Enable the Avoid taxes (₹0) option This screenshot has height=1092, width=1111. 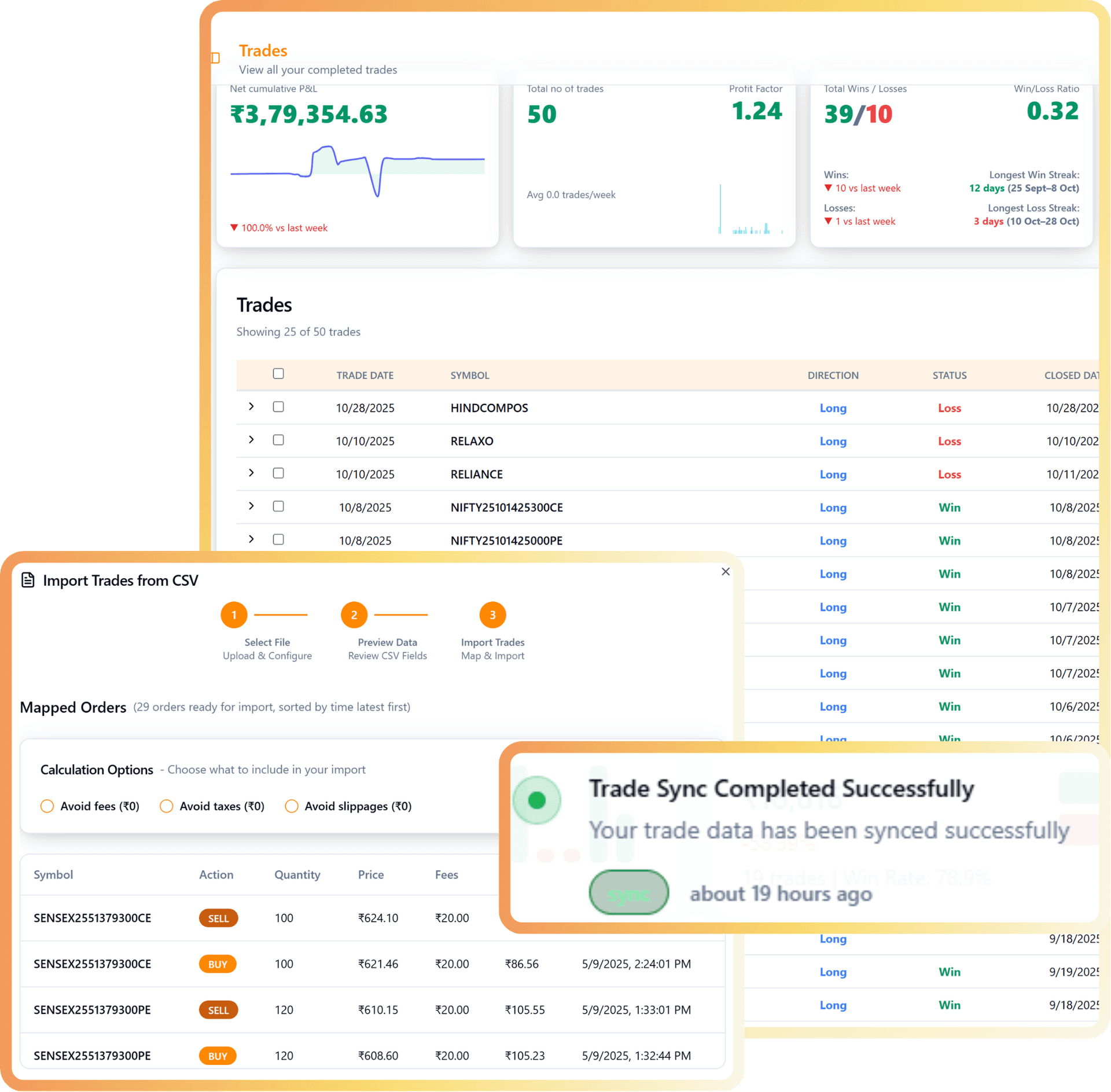pyautogui.click(x=167, y=806)
